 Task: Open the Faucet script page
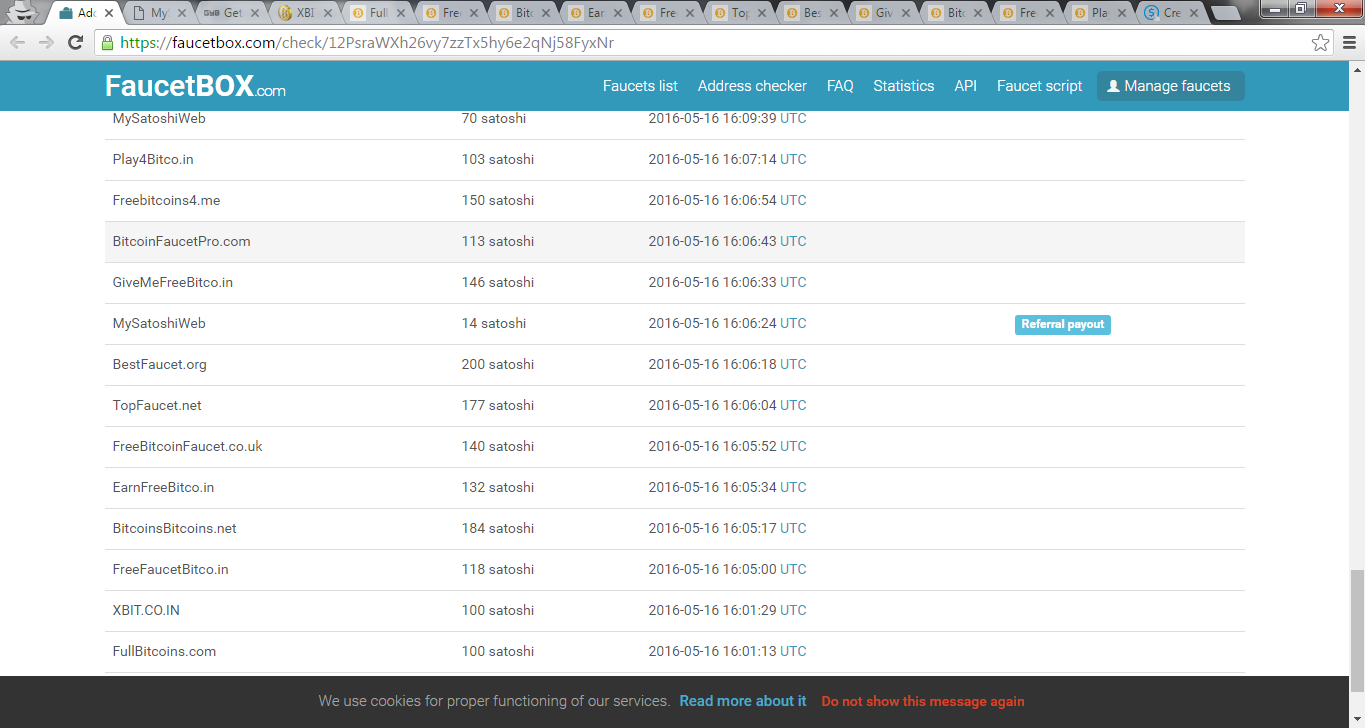(1039, 86)
